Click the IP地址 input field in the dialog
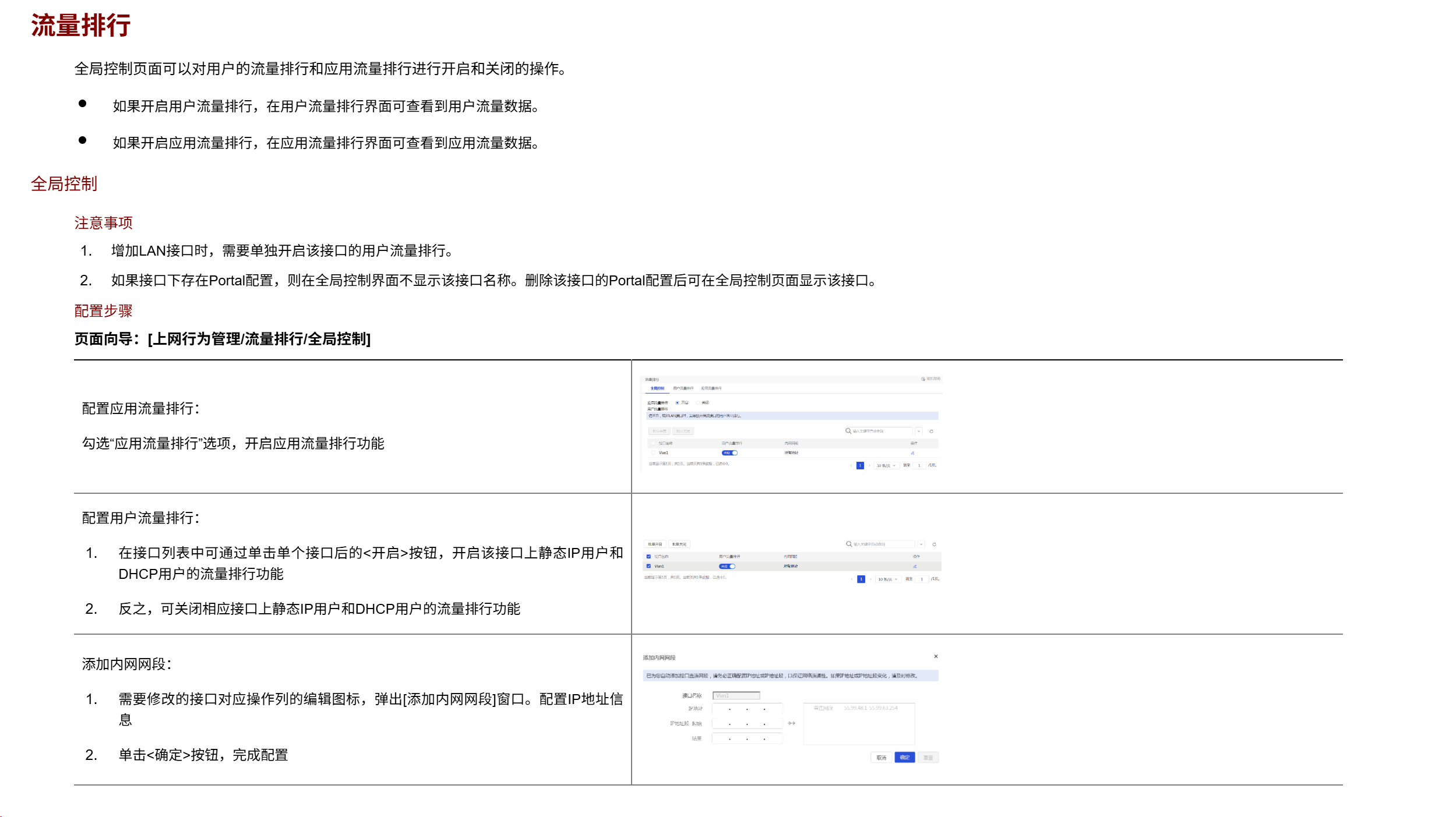The width and height of the screenshot is (1456, 817). 747,709
